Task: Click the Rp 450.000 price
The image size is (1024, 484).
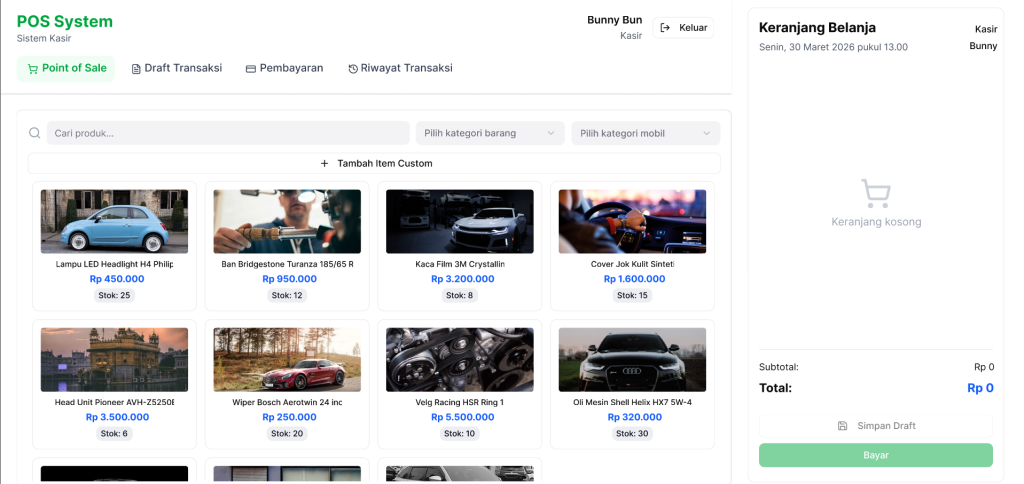Action: tap(117, 279)
